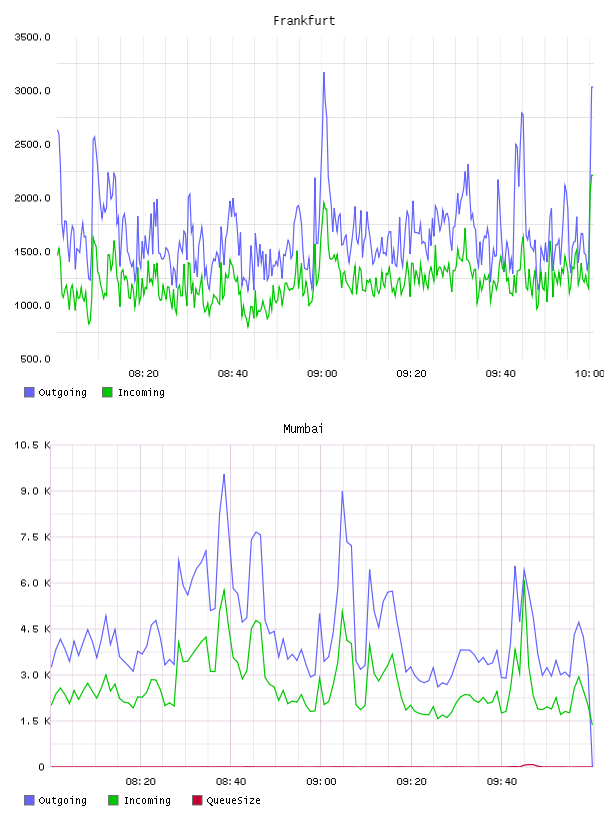Click the green Incoming swatch in Frankfurt legend
Viewport: 608px width, 816px height.
(107, 392)
